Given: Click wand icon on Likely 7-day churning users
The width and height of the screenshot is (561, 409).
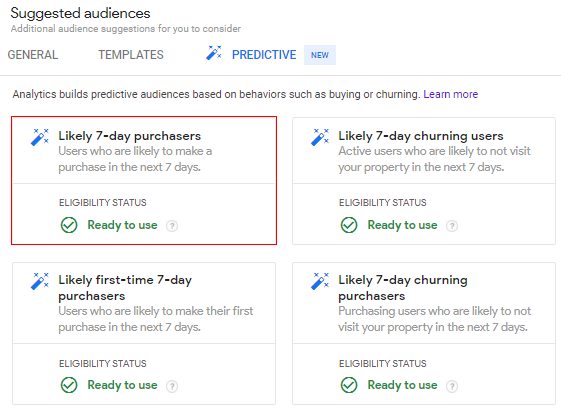Looking at the screenshot, I should (320, 137).
